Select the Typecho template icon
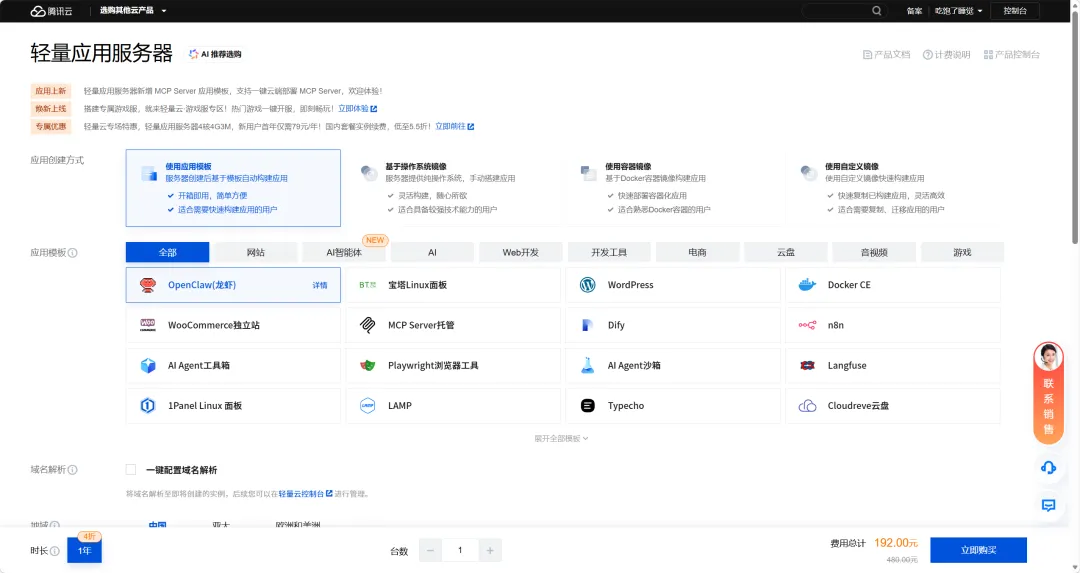This screenshot has height=573, width=1080. click(x=588, y=406)
